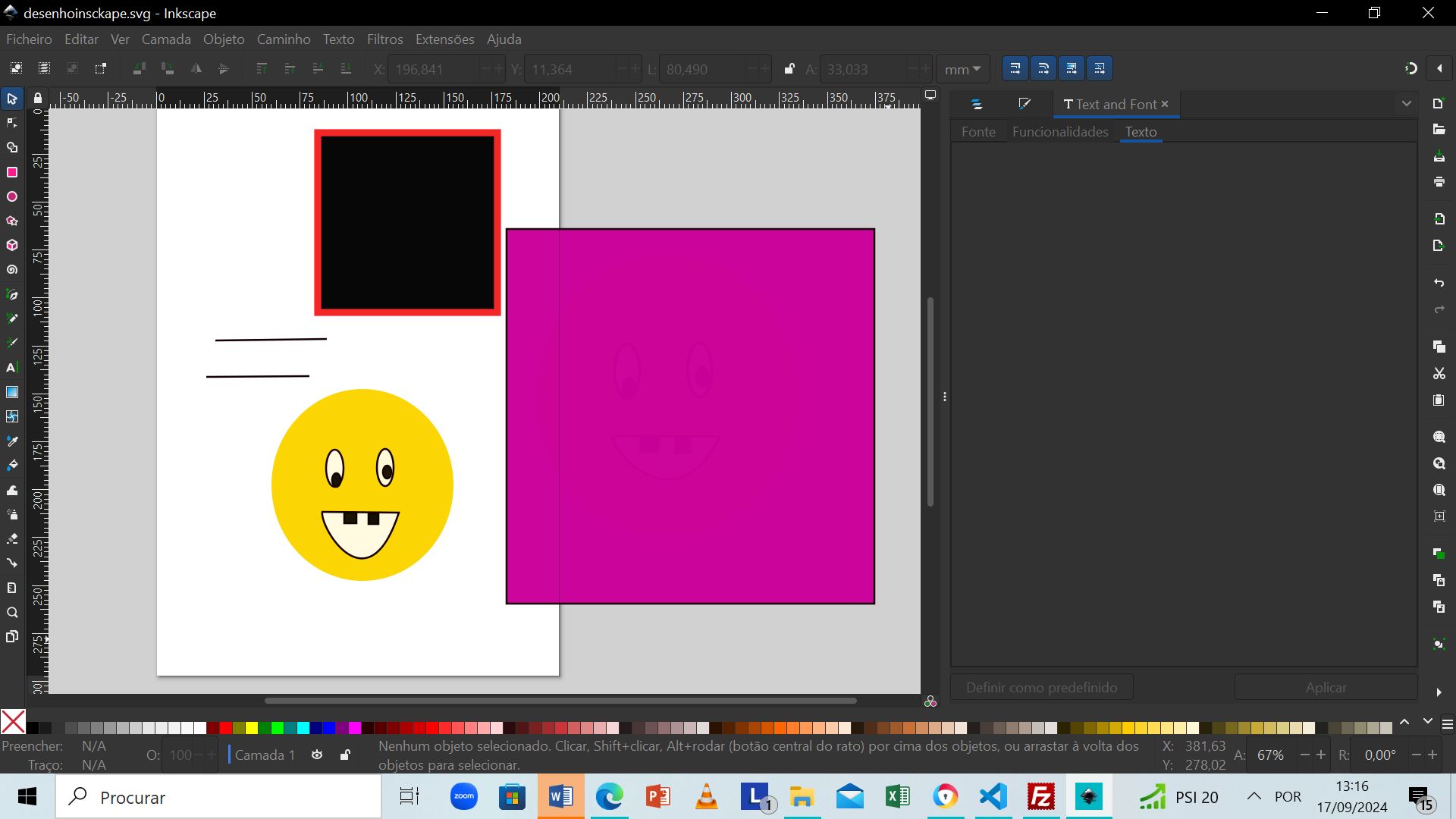
Task: Increase the zoom with plus button
Action: pyautogui.click(x=1321, y=755)
